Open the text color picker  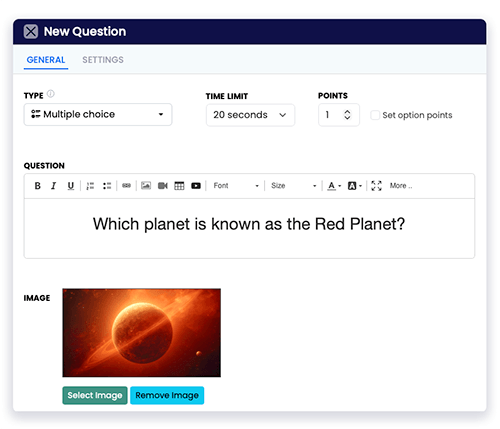pyautogui.click(x=334, y=186)
